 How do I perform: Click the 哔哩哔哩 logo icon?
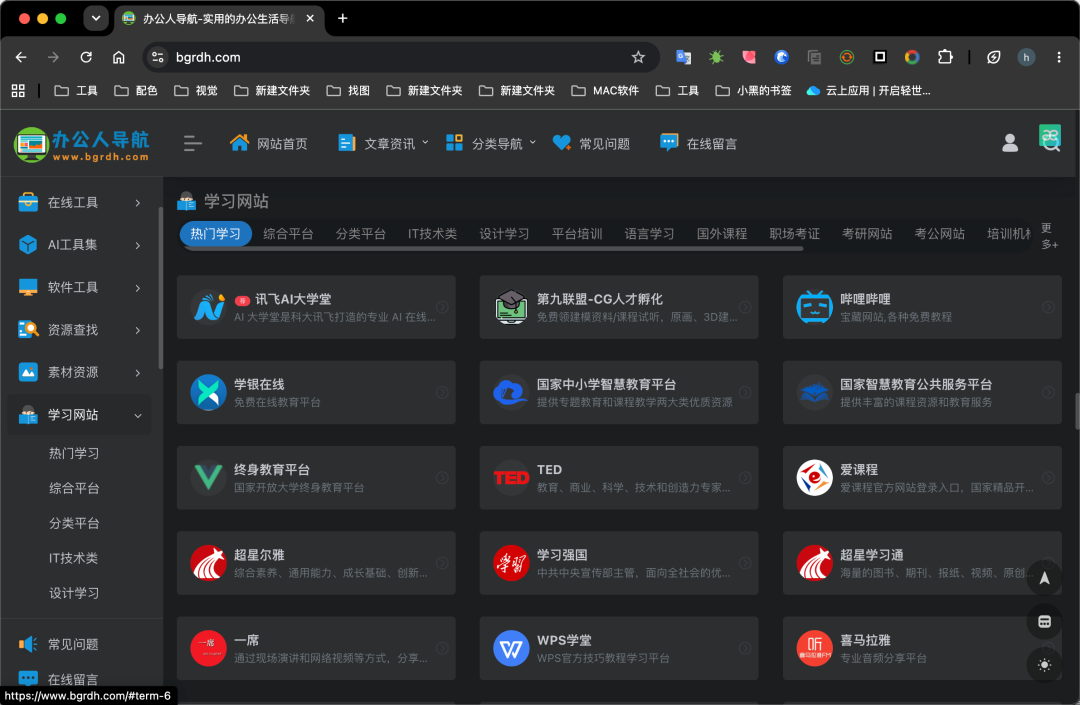pyautogui.click(x=814, y=307)
